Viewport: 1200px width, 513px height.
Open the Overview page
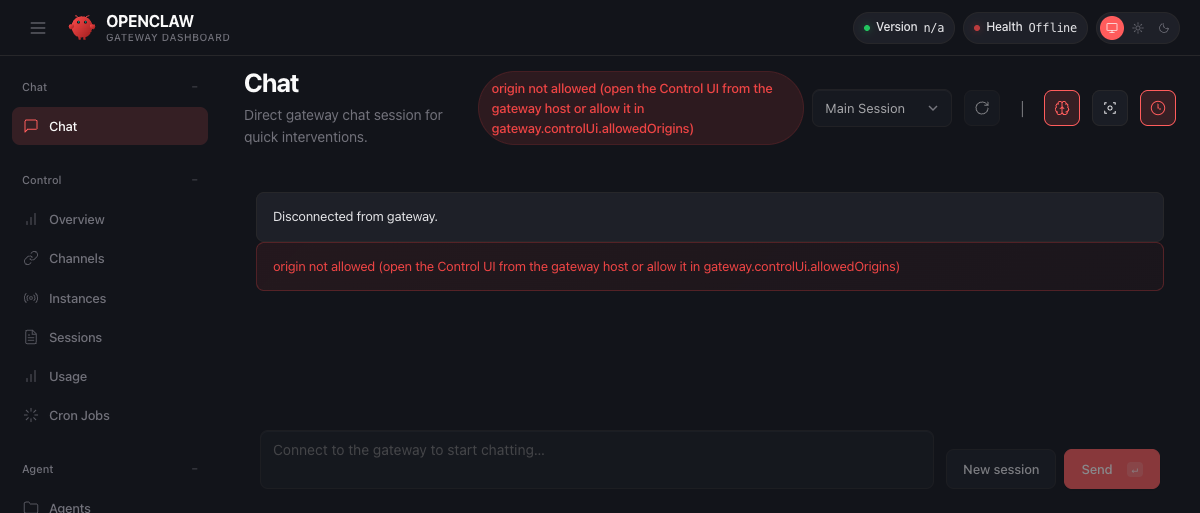77,219
